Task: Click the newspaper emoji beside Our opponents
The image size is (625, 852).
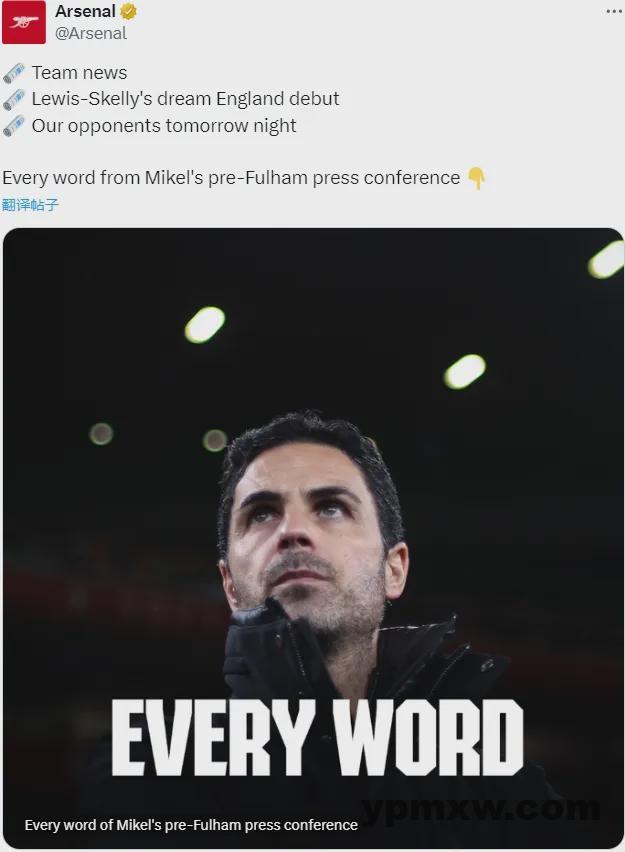Action: pyautogui.click(x=14, y=126)
